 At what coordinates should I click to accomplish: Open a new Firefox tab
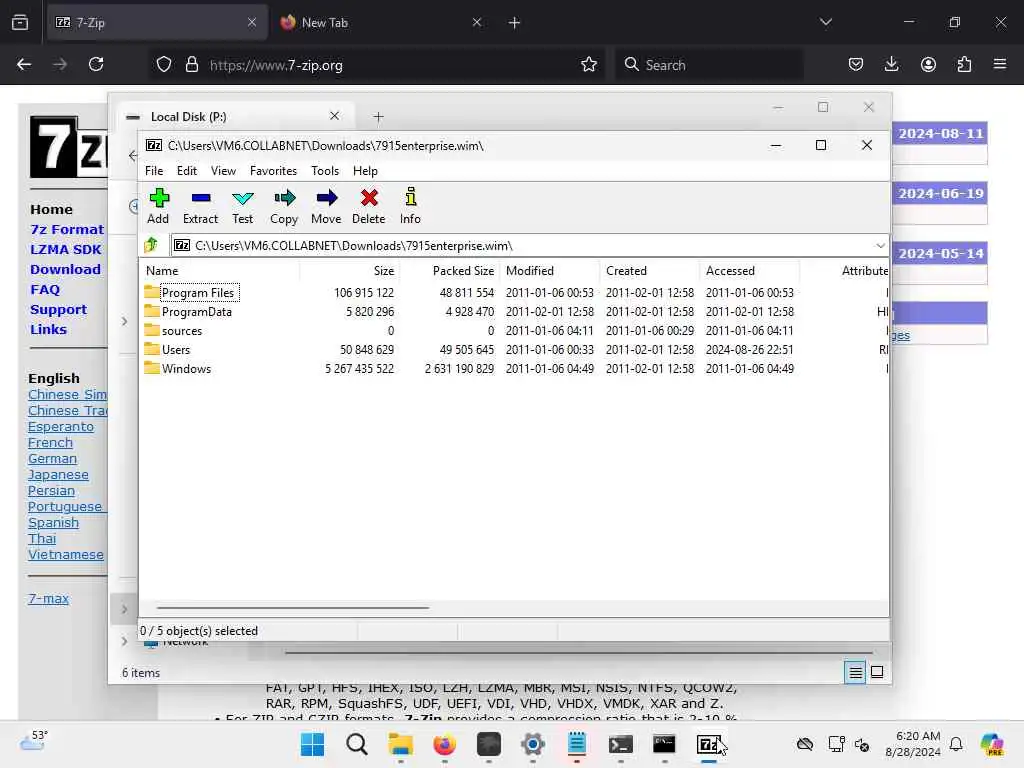tap(514, 23)
